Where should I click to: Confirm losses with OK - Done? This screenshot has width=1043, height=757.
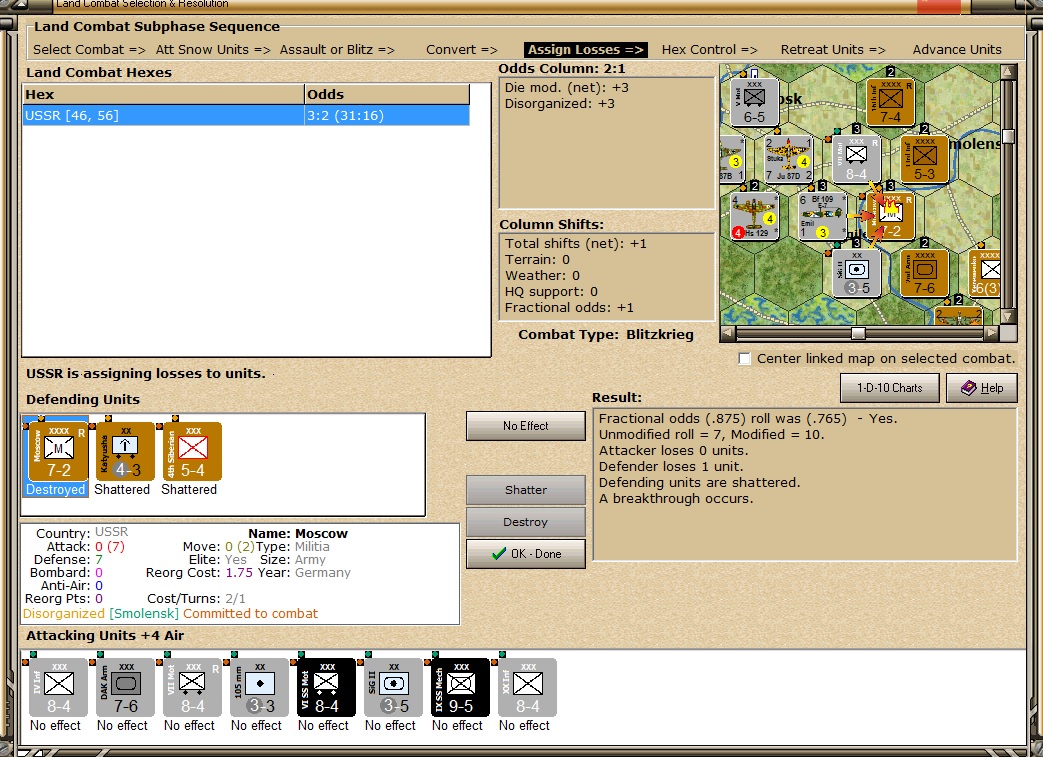pos(525,554)
